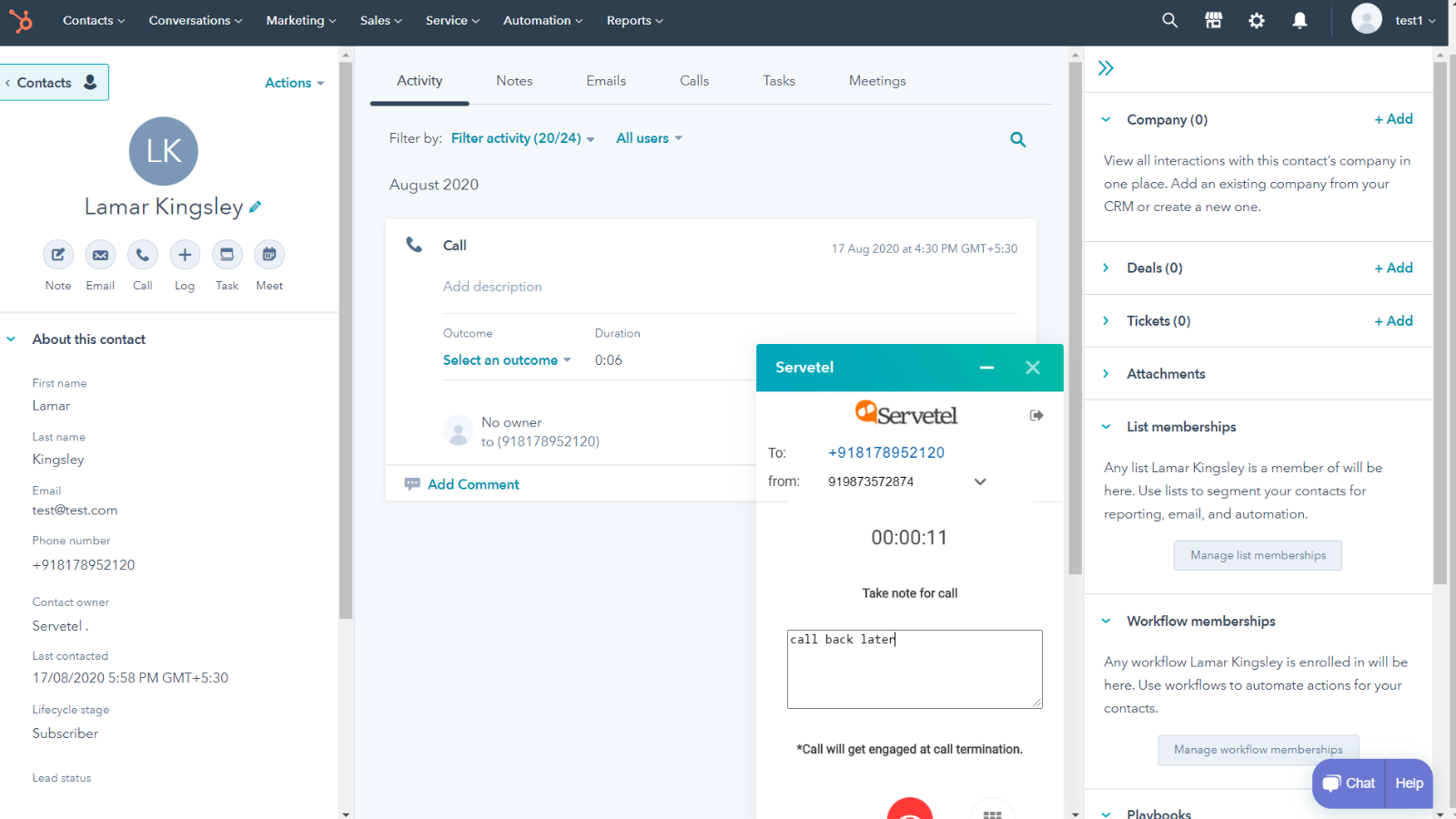Open the notifications bell
Viewport: 1456px width, 819px height.
coord(1299,20)
